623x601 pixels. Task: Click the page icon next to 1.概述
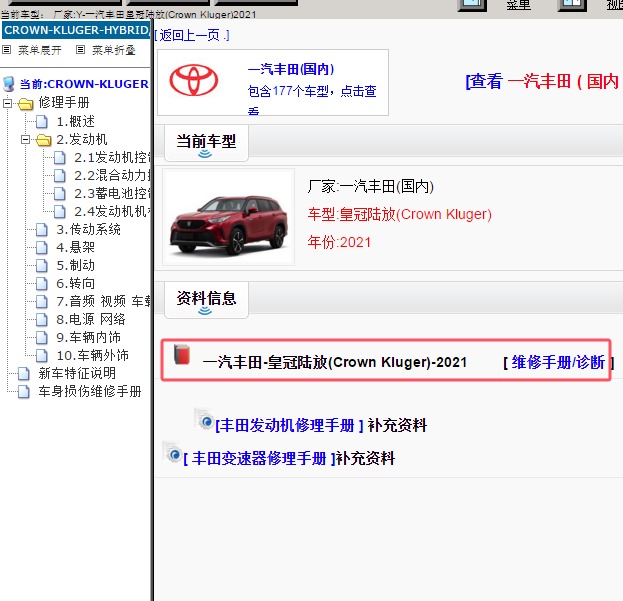click(42, 122)
